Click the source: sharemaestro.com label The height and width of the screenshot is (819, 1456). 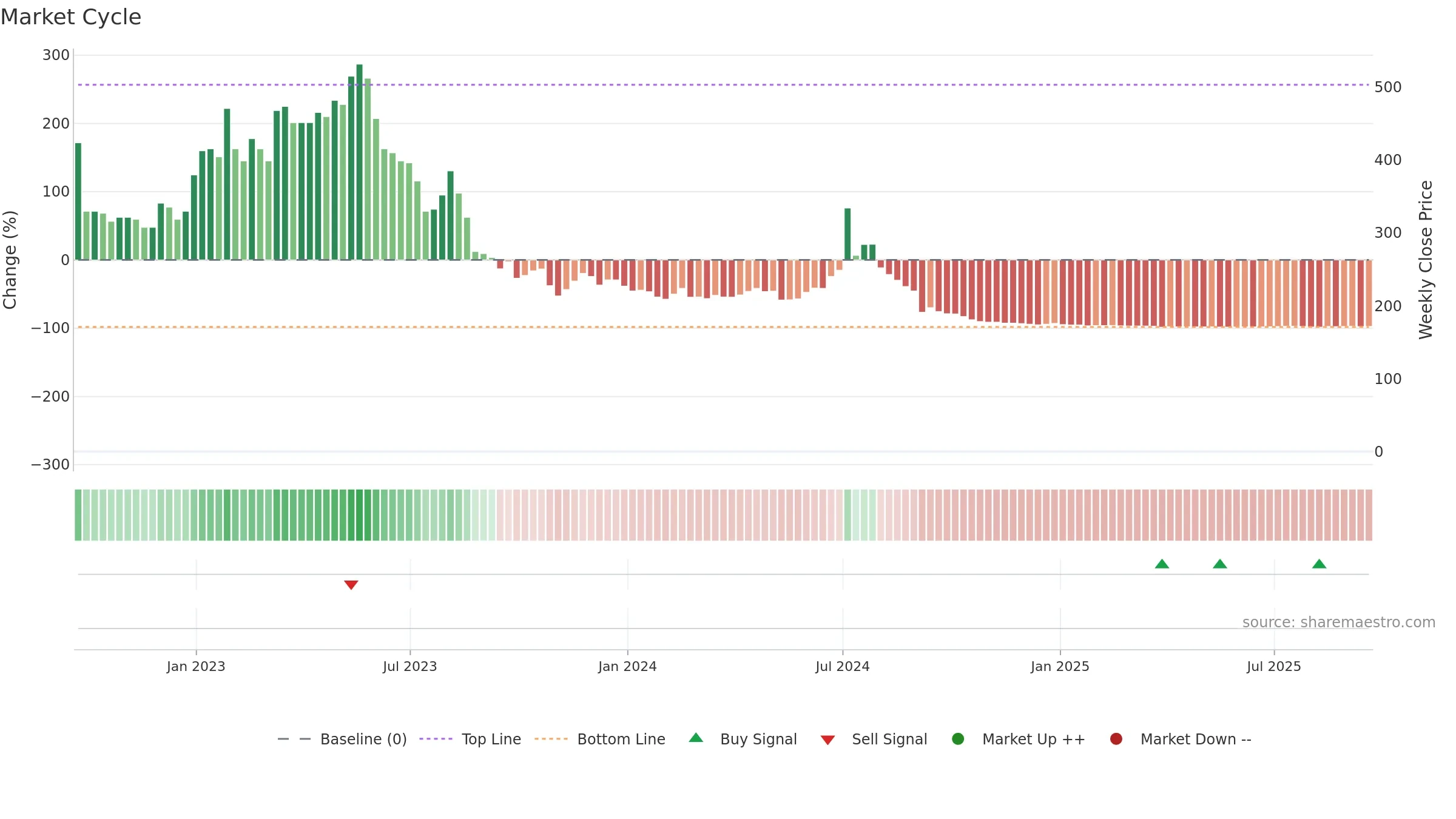[x=1339, y=622]
